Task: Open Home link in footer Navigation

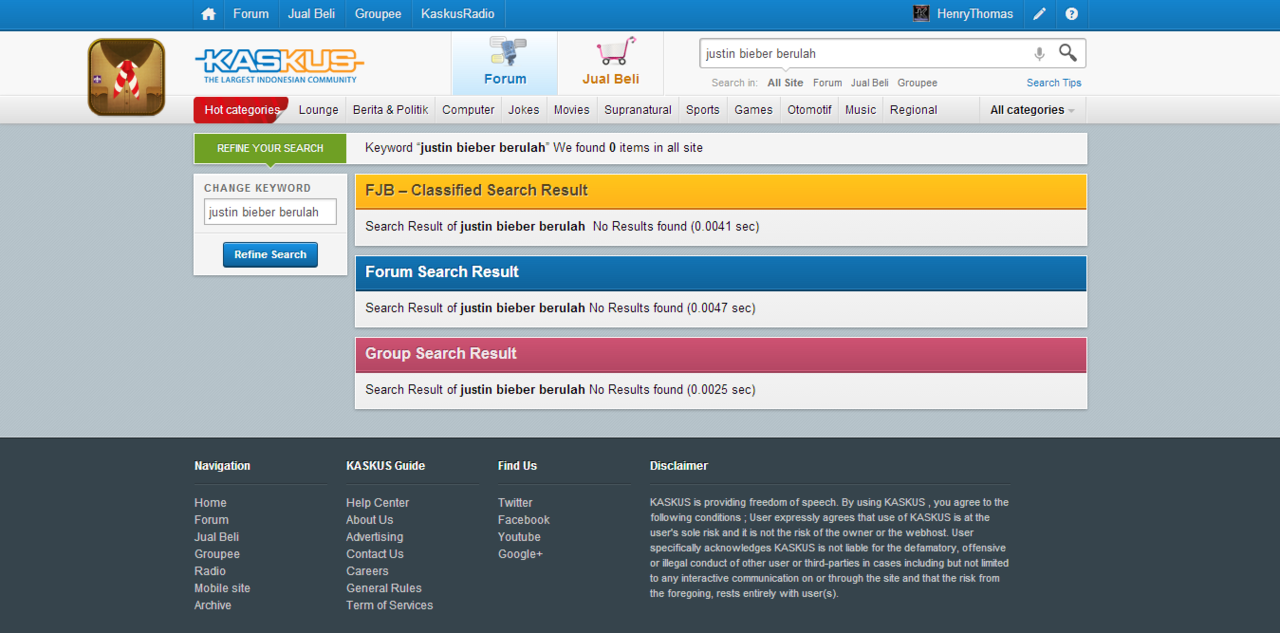Action: (210, 503)
